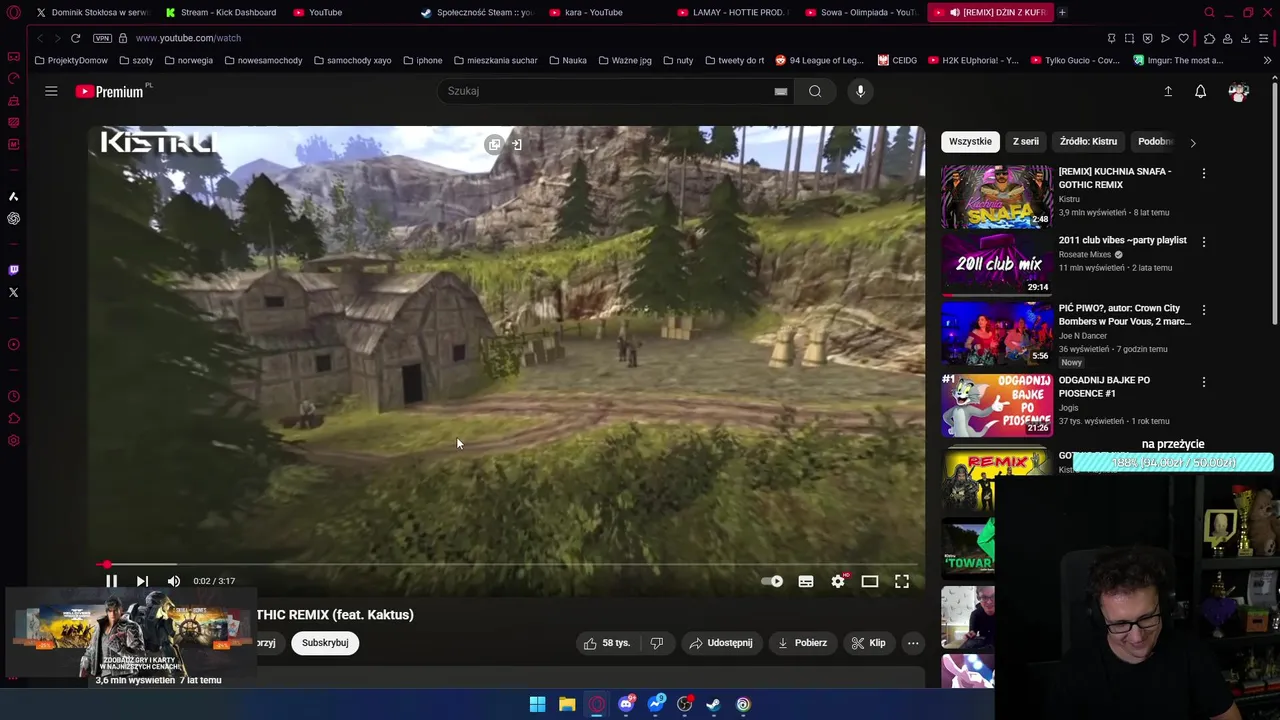Open the KUCHNIA SNAFA video thumbnail
The height and width of the screenshot is (720, 1280).
996,197
